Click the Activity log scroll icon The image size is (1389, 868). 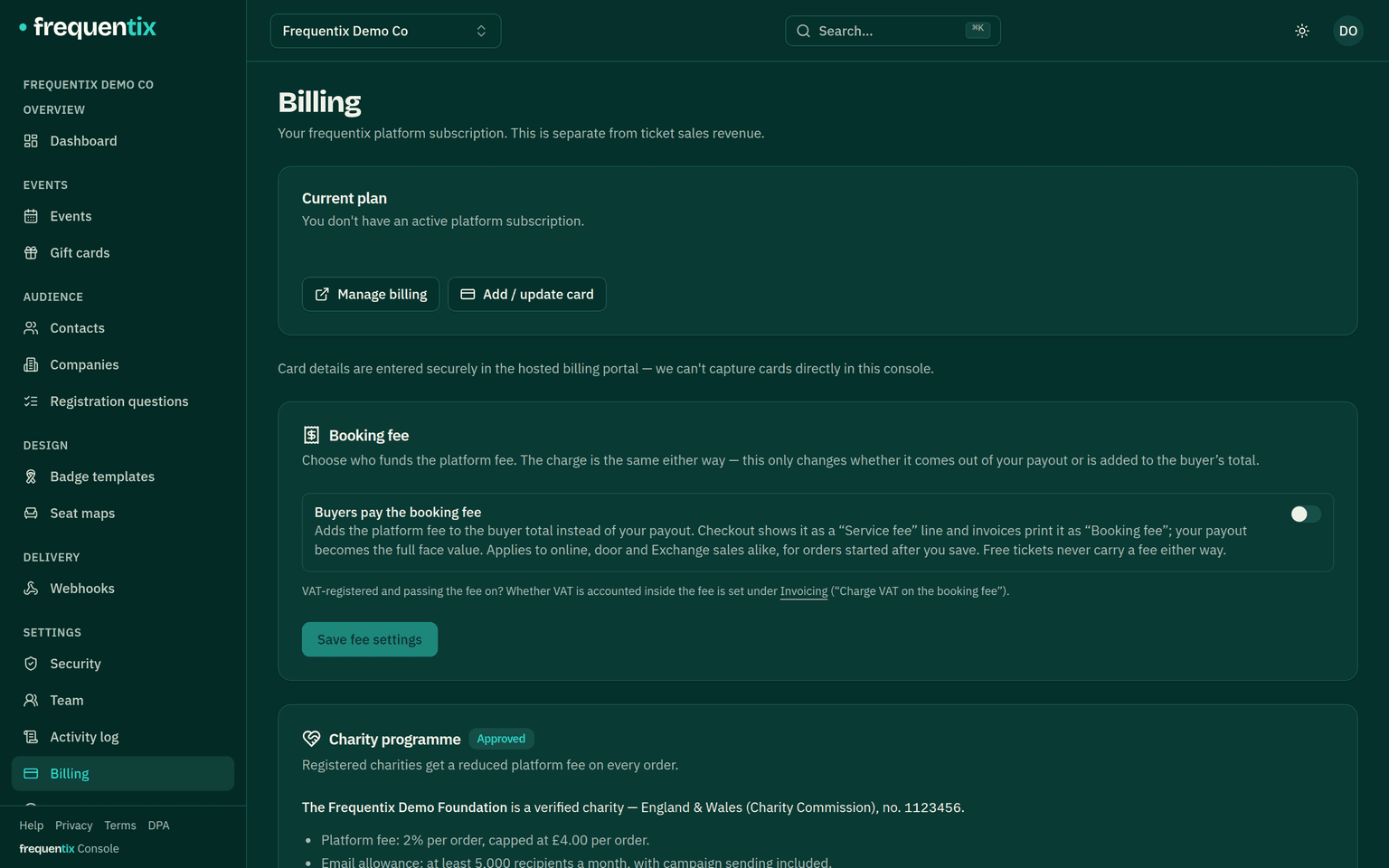pyautogui.click(x=31, y=737)
